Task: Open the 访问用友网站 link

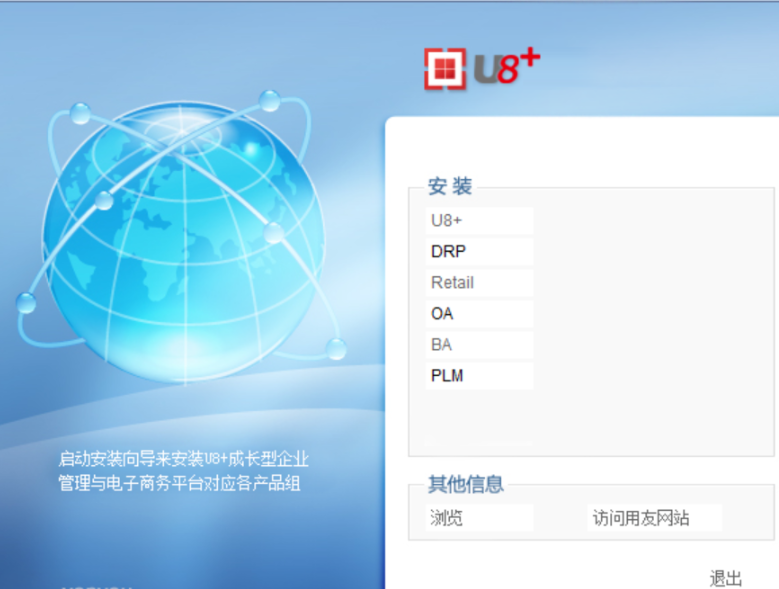Action: (654, 518)
